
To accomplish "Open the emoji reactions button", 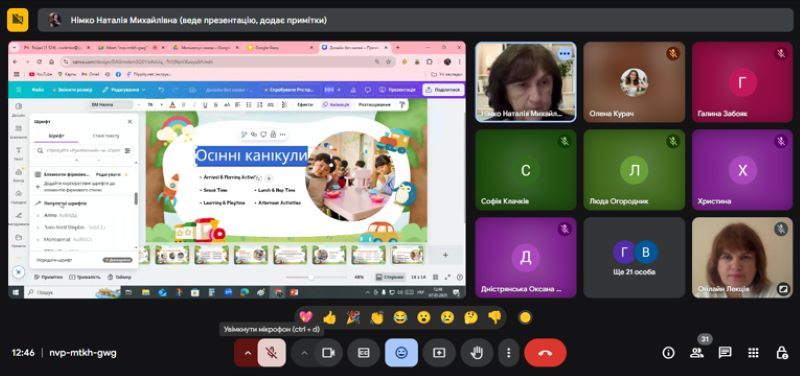I will coord(402,353).
